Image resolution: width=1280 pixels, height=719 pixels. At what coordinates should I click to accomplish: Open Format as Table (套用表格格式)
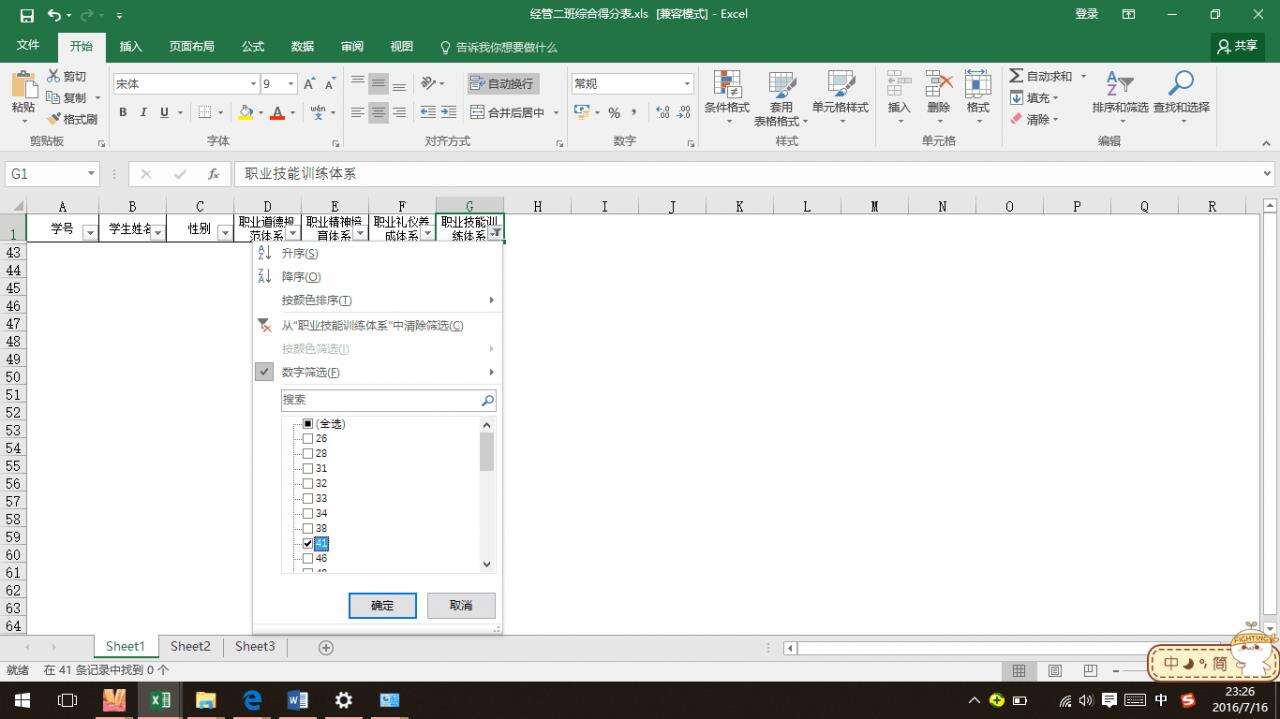781,97
